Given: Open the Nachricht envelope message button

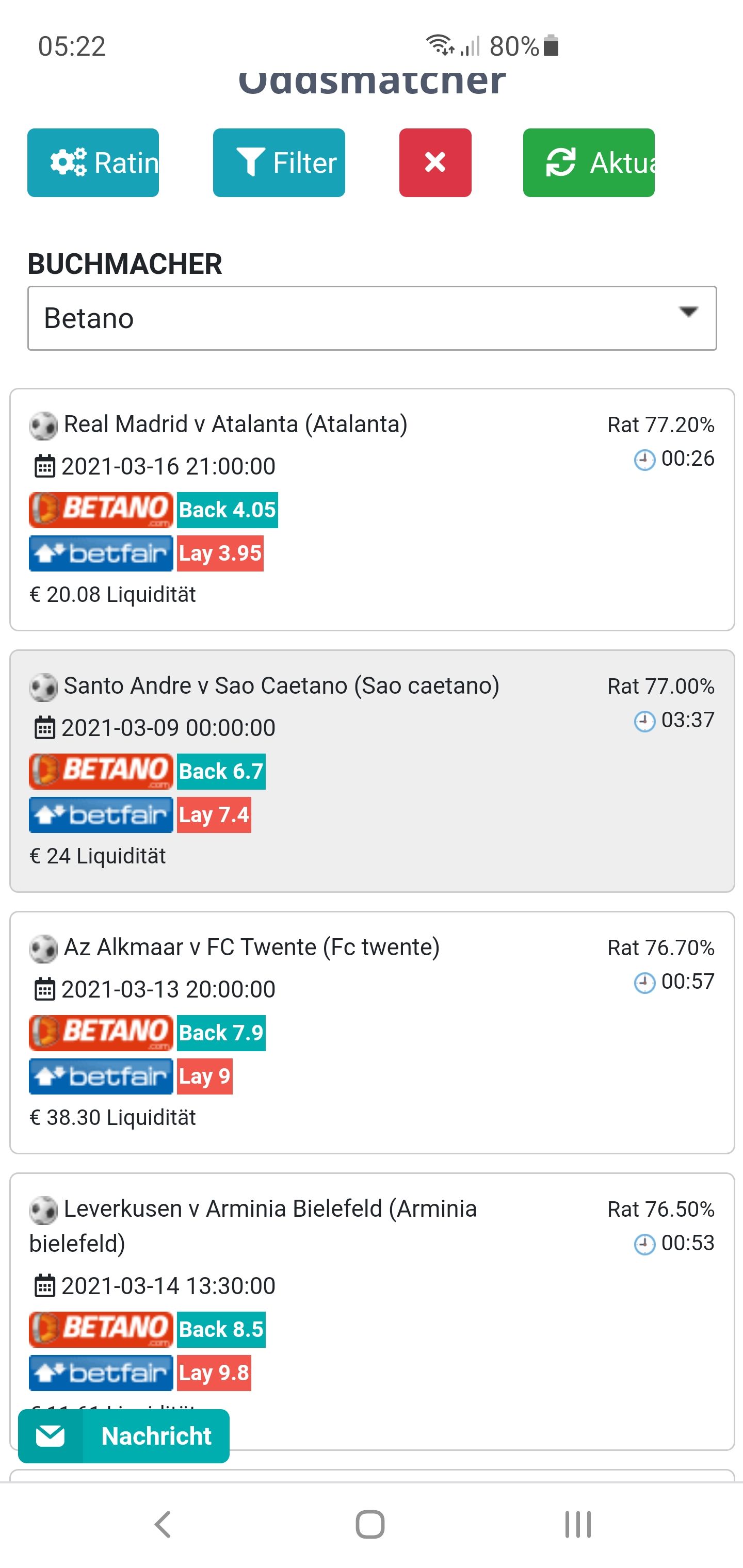Looking at the screenshot, I should pyautogui.click(x=124, y=1436).
